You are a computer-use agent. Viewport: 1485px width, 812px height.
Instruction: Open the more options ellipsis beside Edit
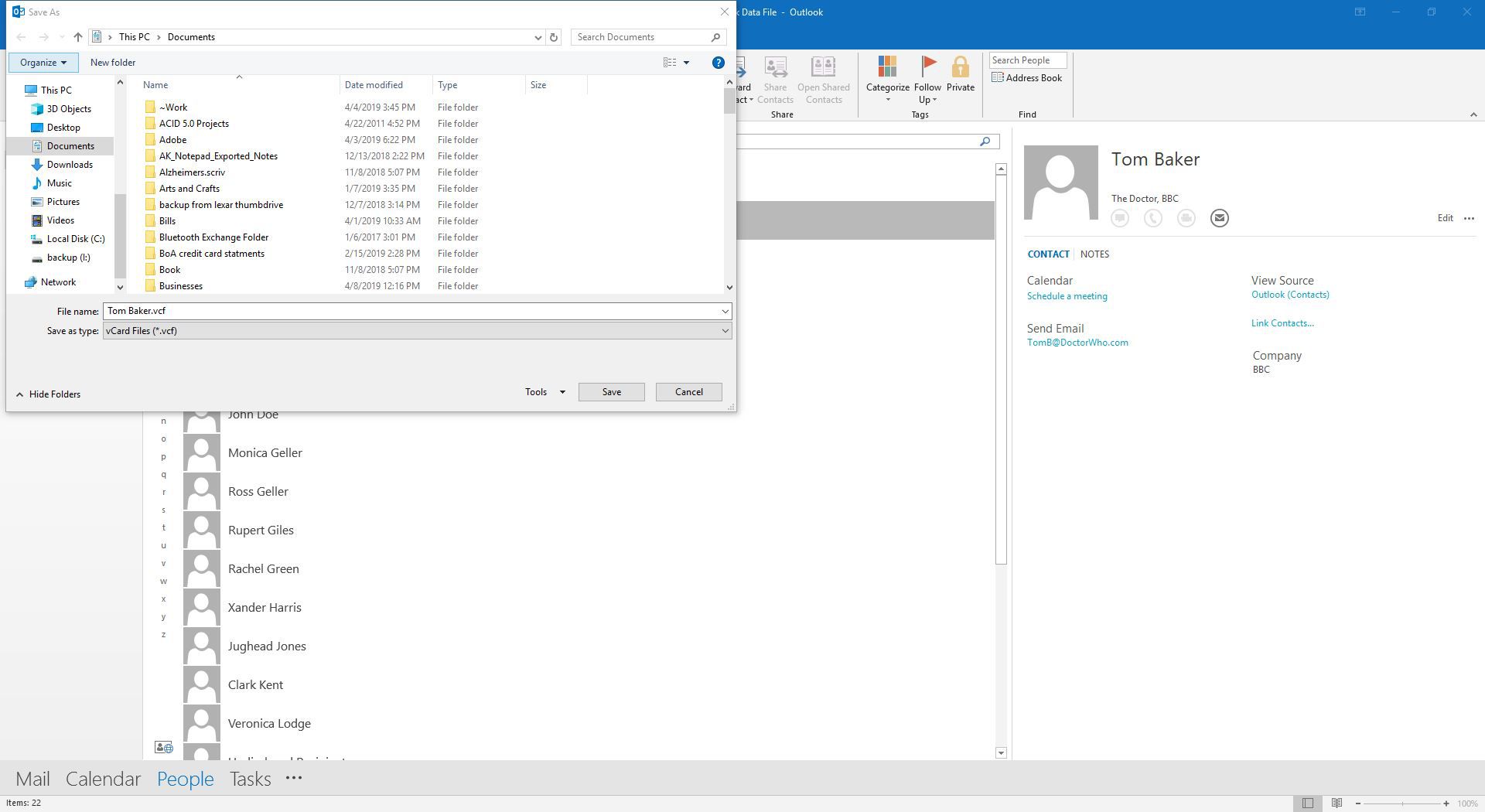pos(1469,218)
